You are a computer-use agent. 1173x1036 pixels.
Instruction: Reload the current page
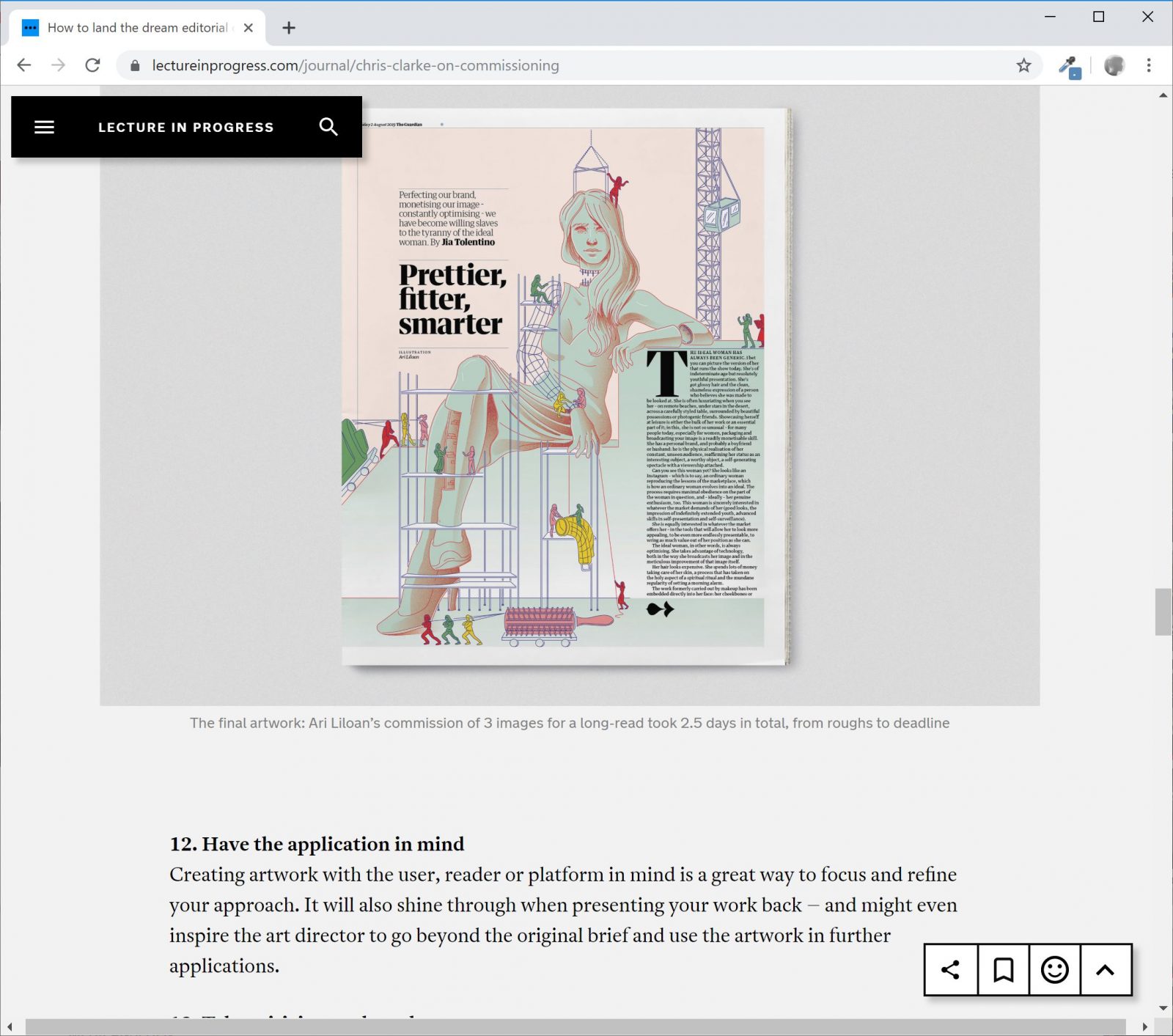92,65
